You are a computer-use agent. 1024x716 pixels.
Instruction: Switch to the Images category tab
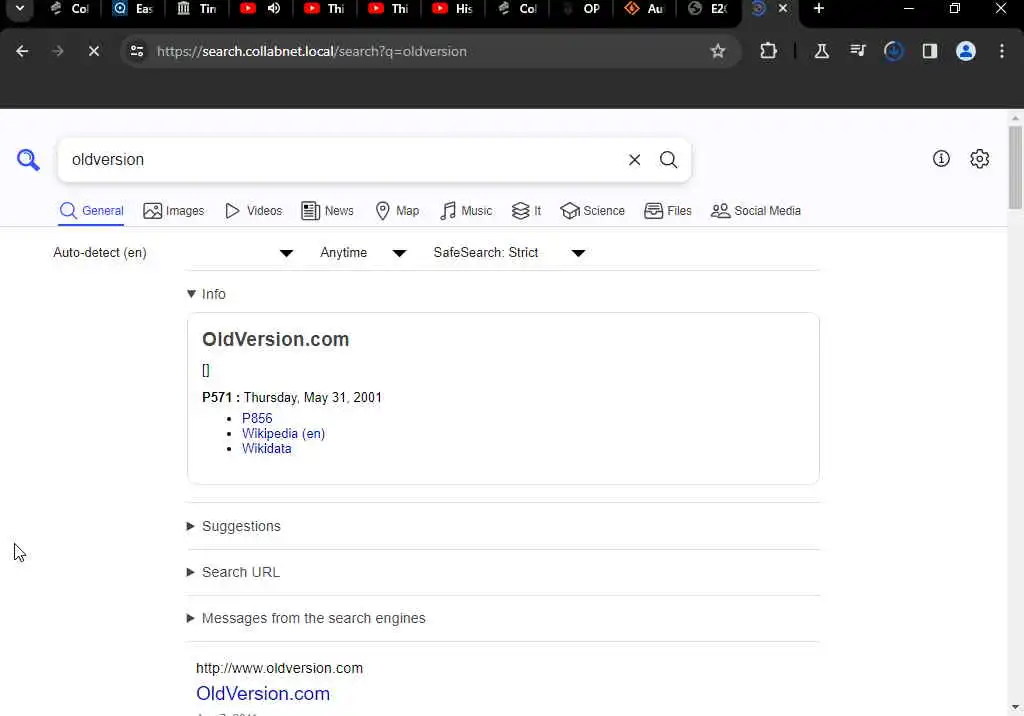(x=174, y=210)
